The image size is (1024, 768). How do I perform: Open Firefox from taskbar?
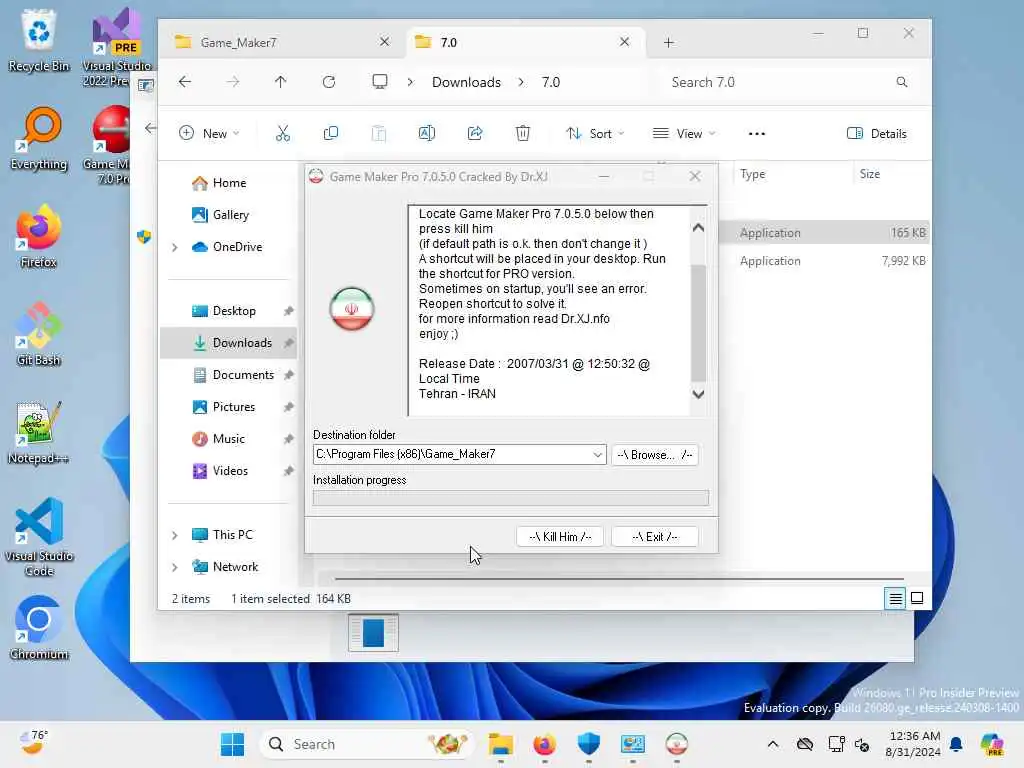(545, 744)
